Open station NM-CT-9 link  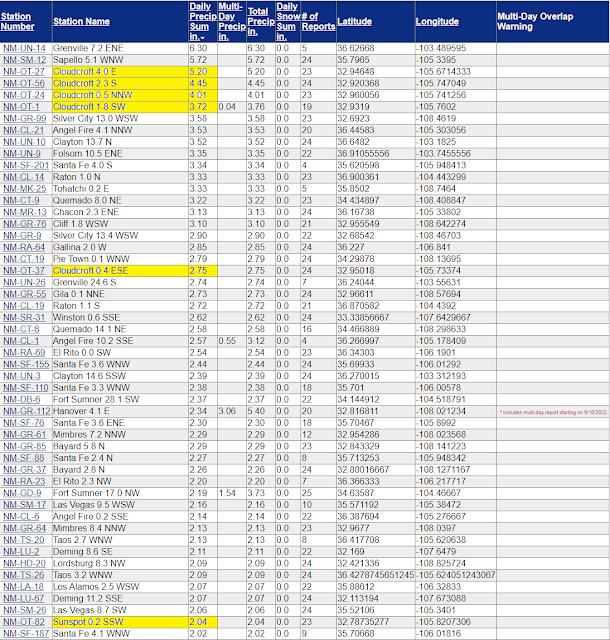[21, 200]
